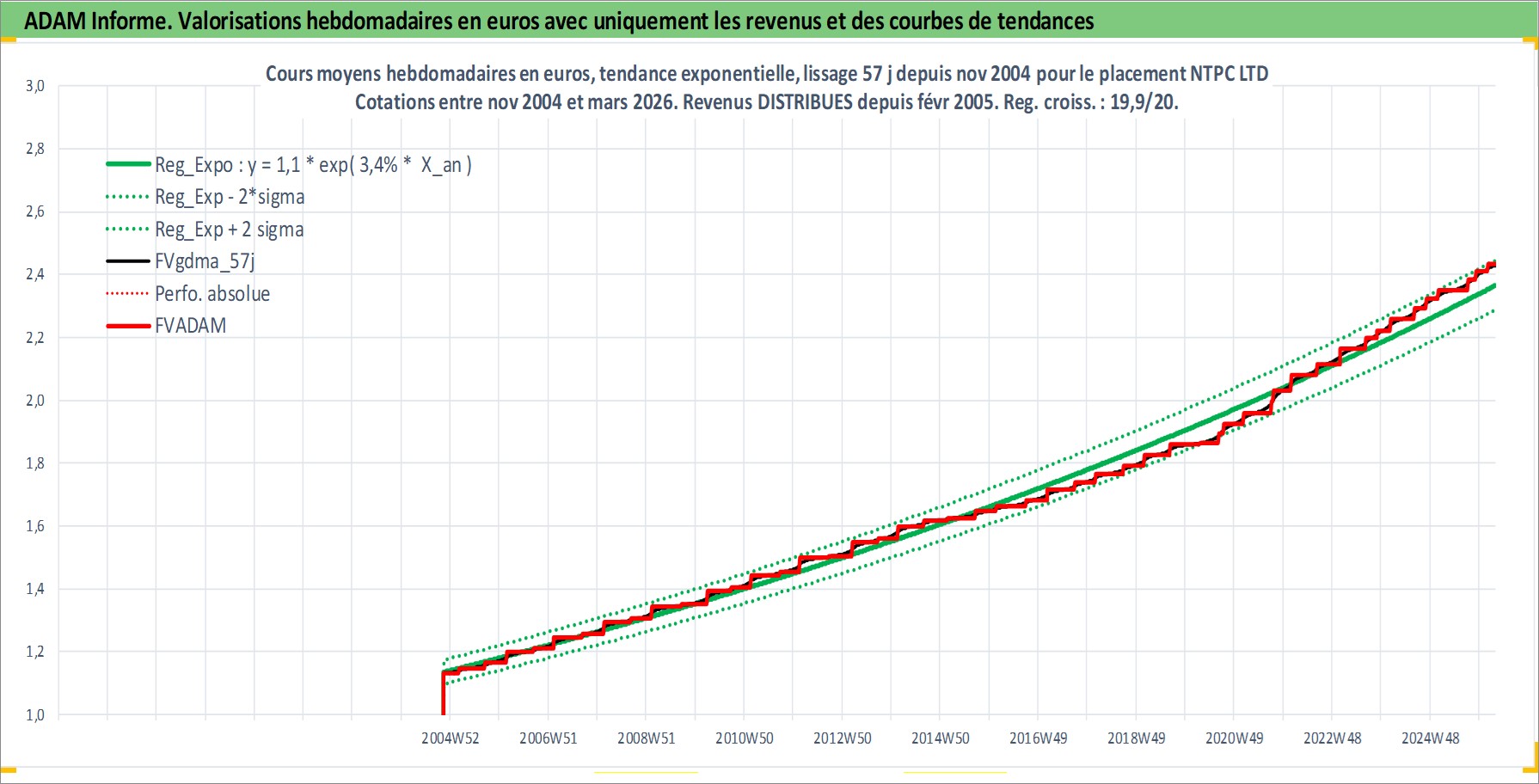The image size is (1539, 784).
Task: Click the y-axis label 2,2
Action: pos(34,338)
